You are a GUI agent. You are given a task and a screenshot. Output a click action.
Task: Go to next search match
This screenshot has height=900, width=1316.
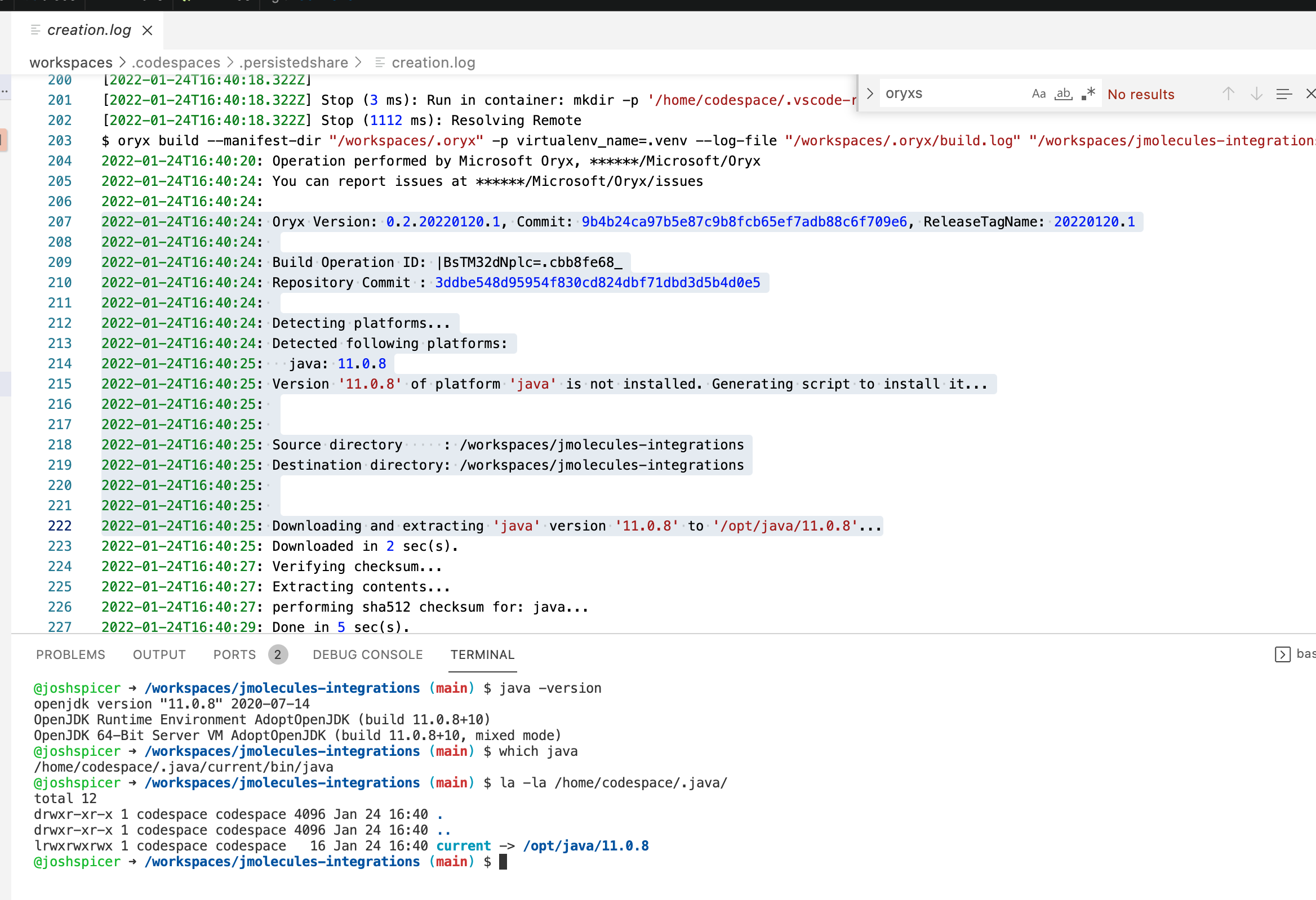tap(1256, 93)
